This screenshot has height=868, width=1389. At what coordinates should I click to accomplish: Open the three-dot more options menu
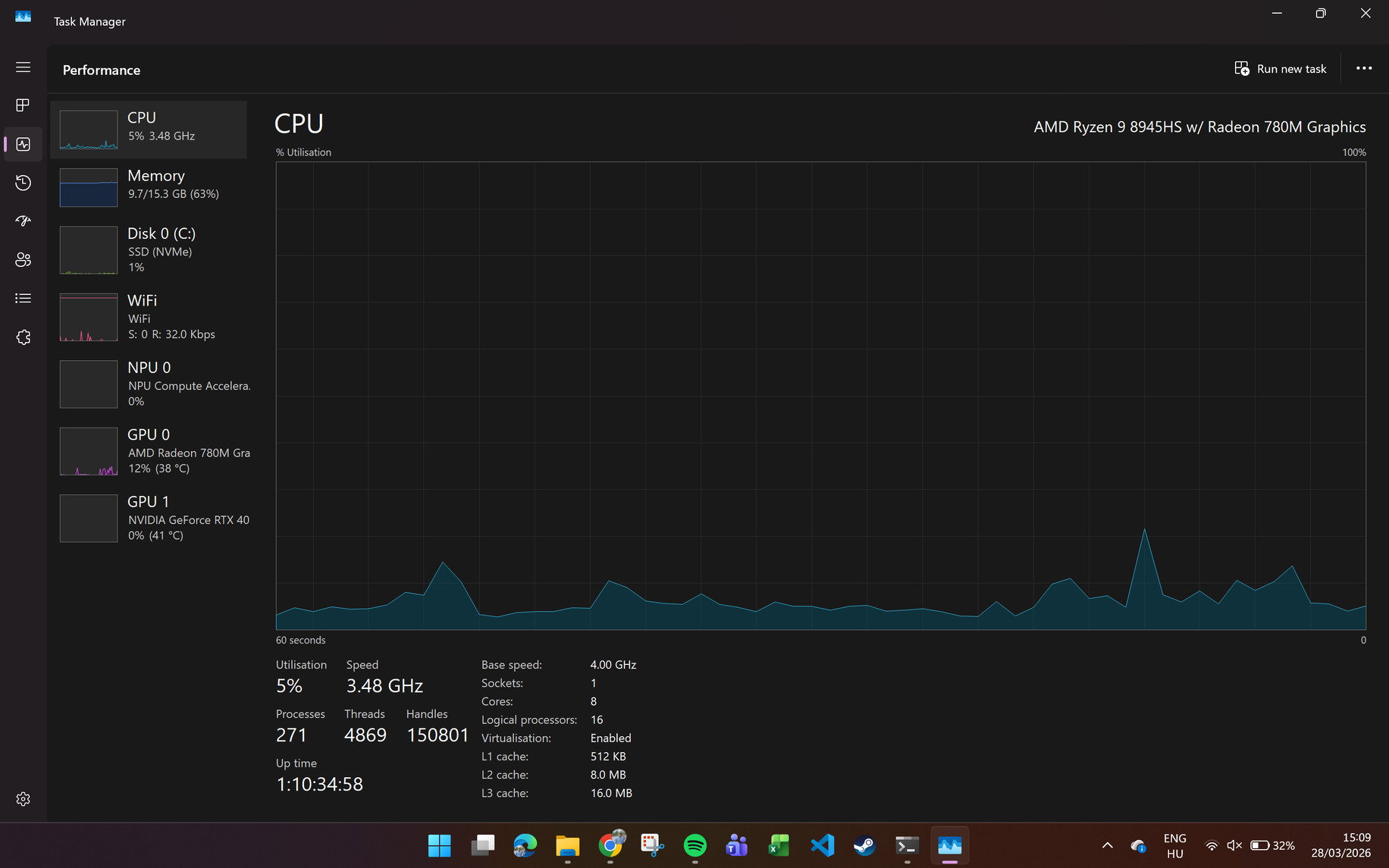point(1364,68)
